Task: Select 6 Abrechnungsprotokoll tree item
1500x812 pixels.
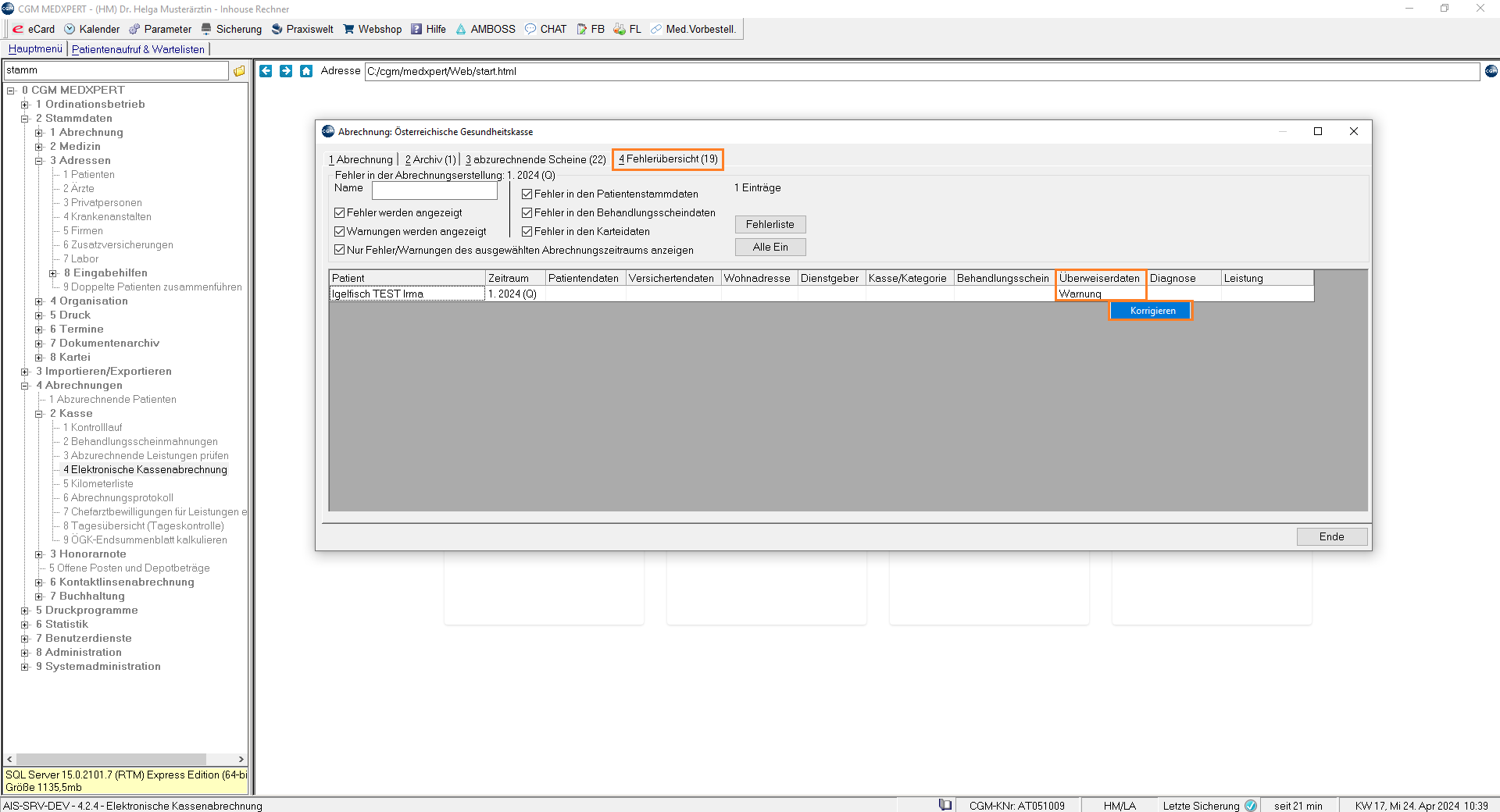Action: click(x=118, y=498)
